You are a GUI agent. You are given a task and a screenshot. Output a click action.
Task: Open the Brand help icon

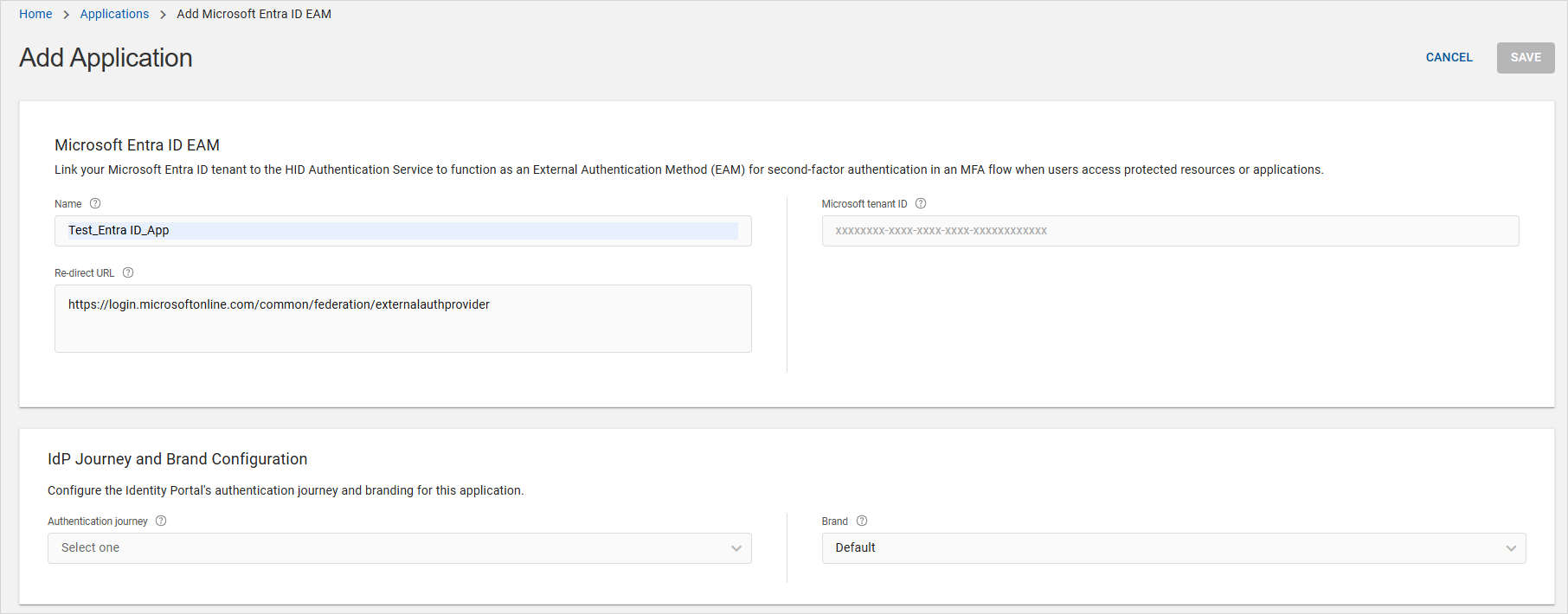click(x=862, y=521)
